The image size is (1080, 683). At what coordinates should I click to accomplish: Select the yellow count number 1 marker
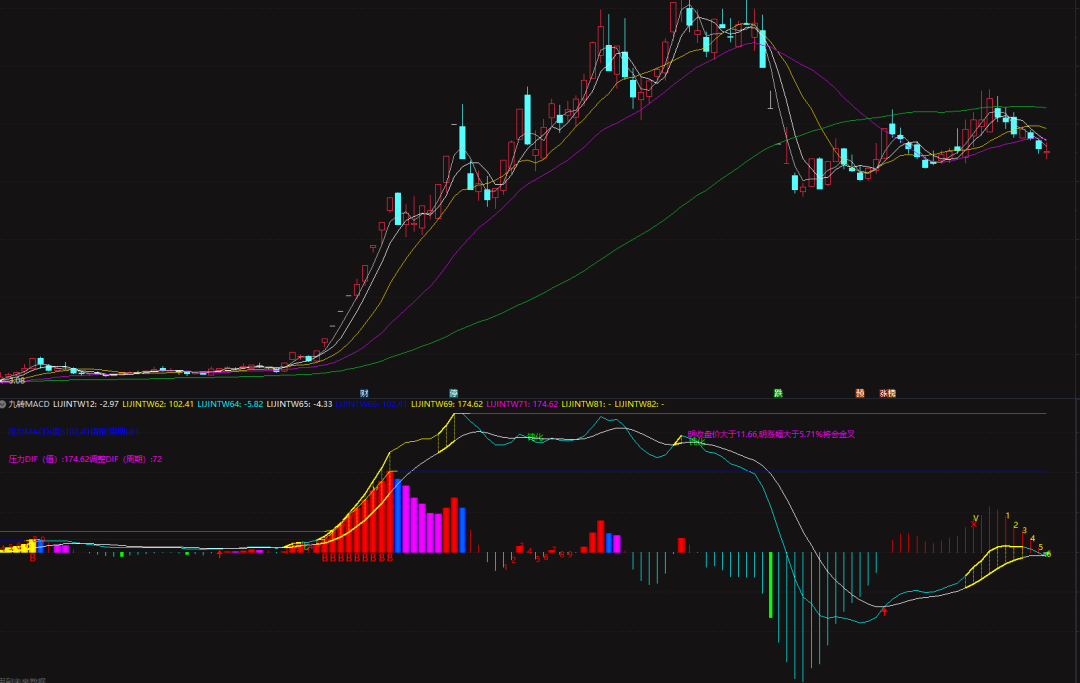[1007, 516]
